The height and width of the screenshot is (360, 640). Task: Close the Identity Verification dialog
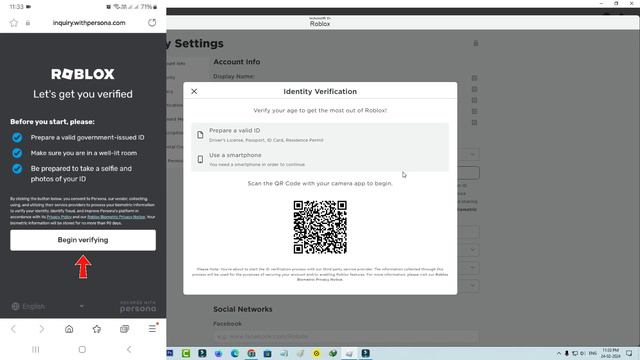coord(194,91)
